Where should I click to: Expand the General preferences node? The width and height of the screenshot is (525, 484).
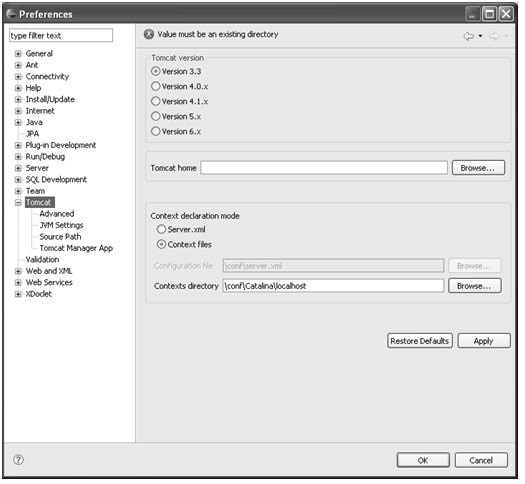pyautogui.click(x=18, y=54)
